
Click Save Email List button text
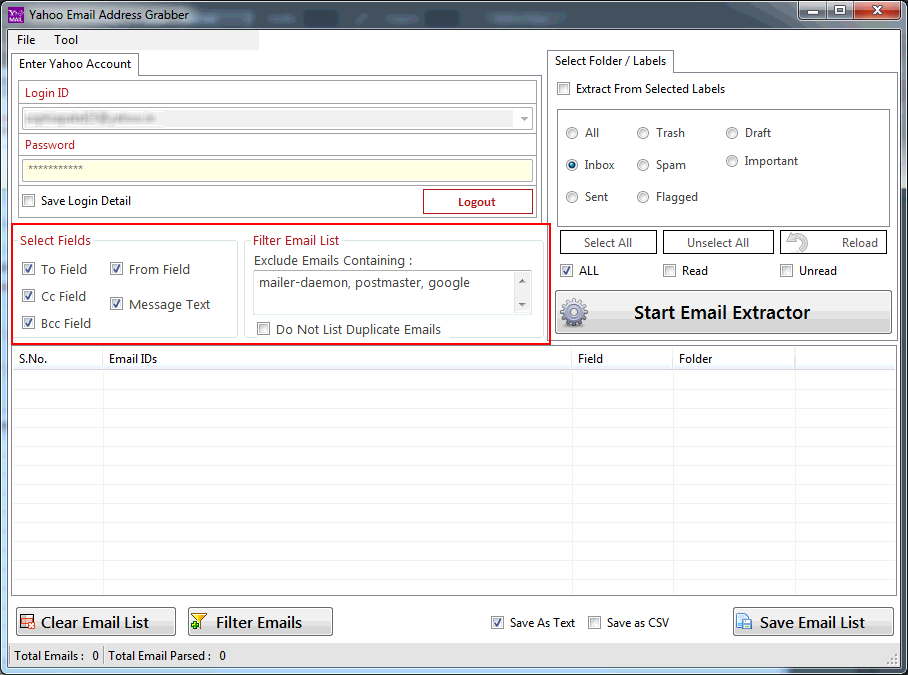coord(812,622)
